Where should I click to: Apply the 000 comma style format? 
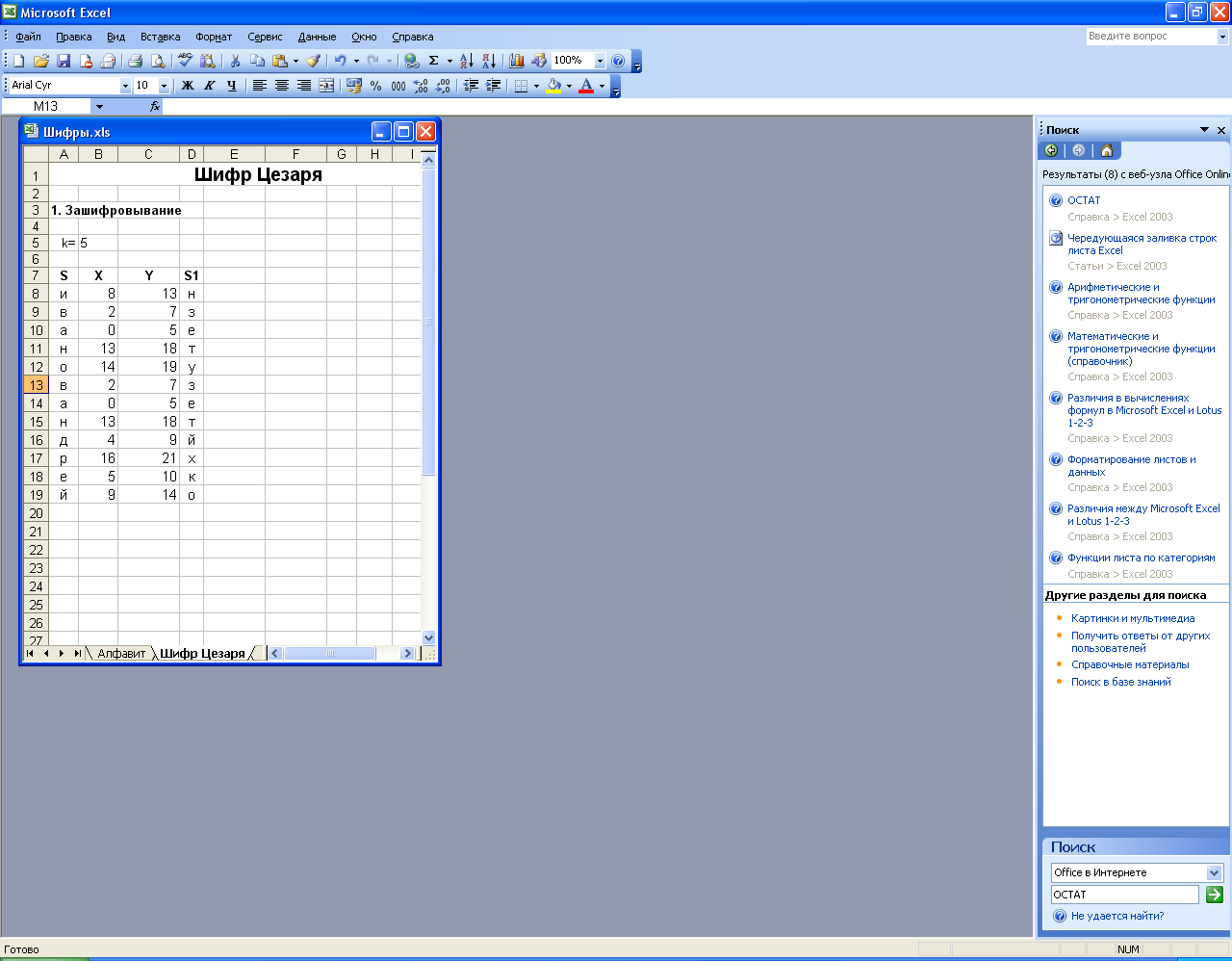tap(398, 86)
